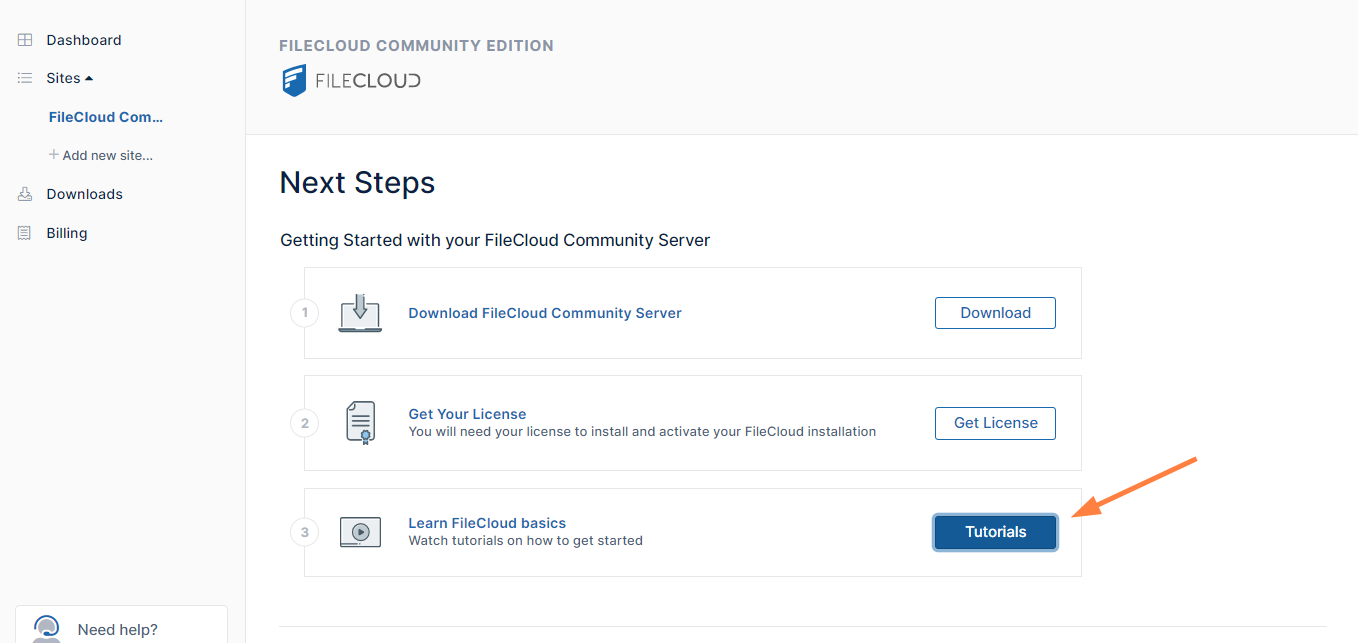The image size is (1358, 643).
Task: Click the video play icon in step 3
Action: [x=359, y=531]
